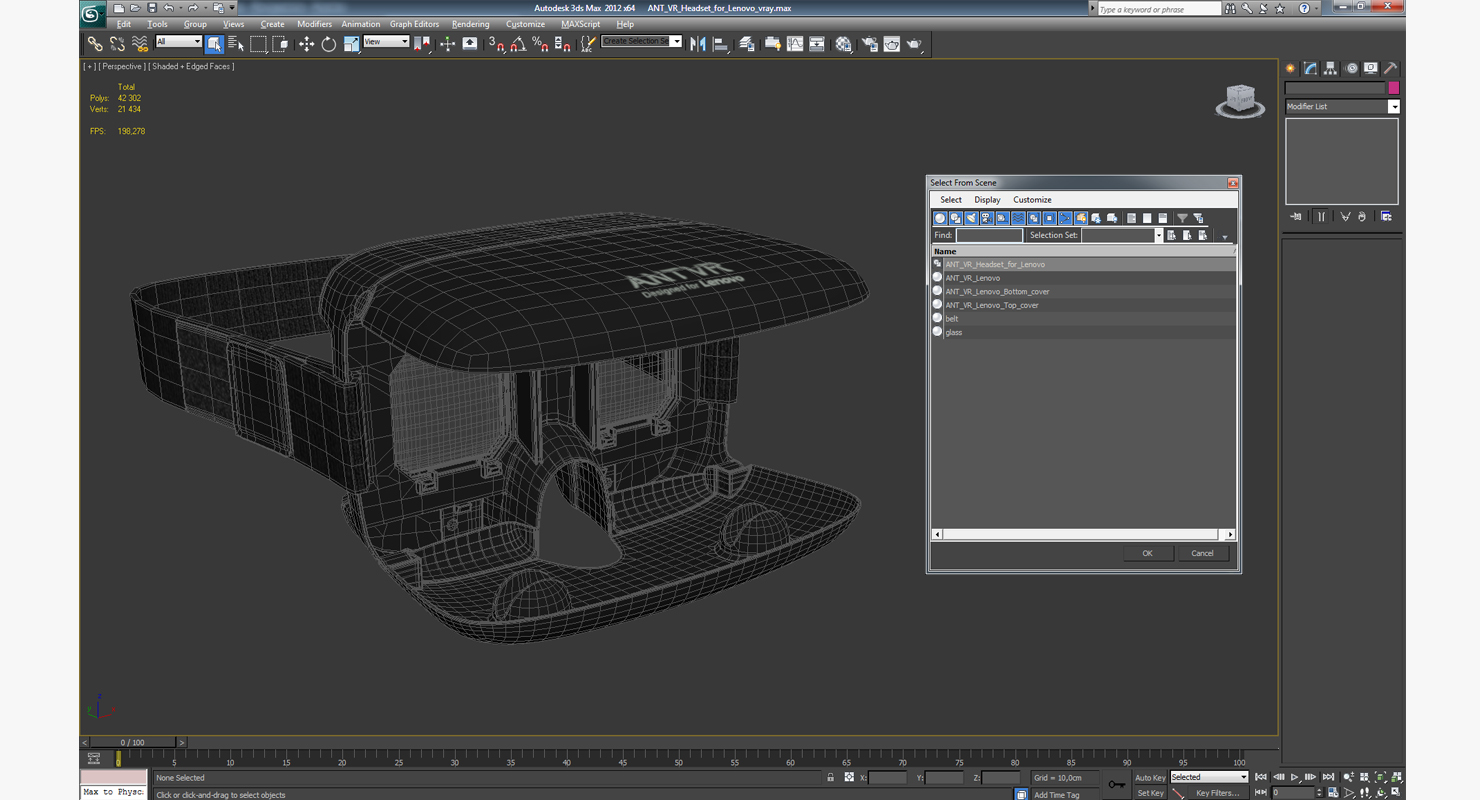
Task: Select ANT_VR_Lenovo_Top_cover in list
Action: 1084,305
